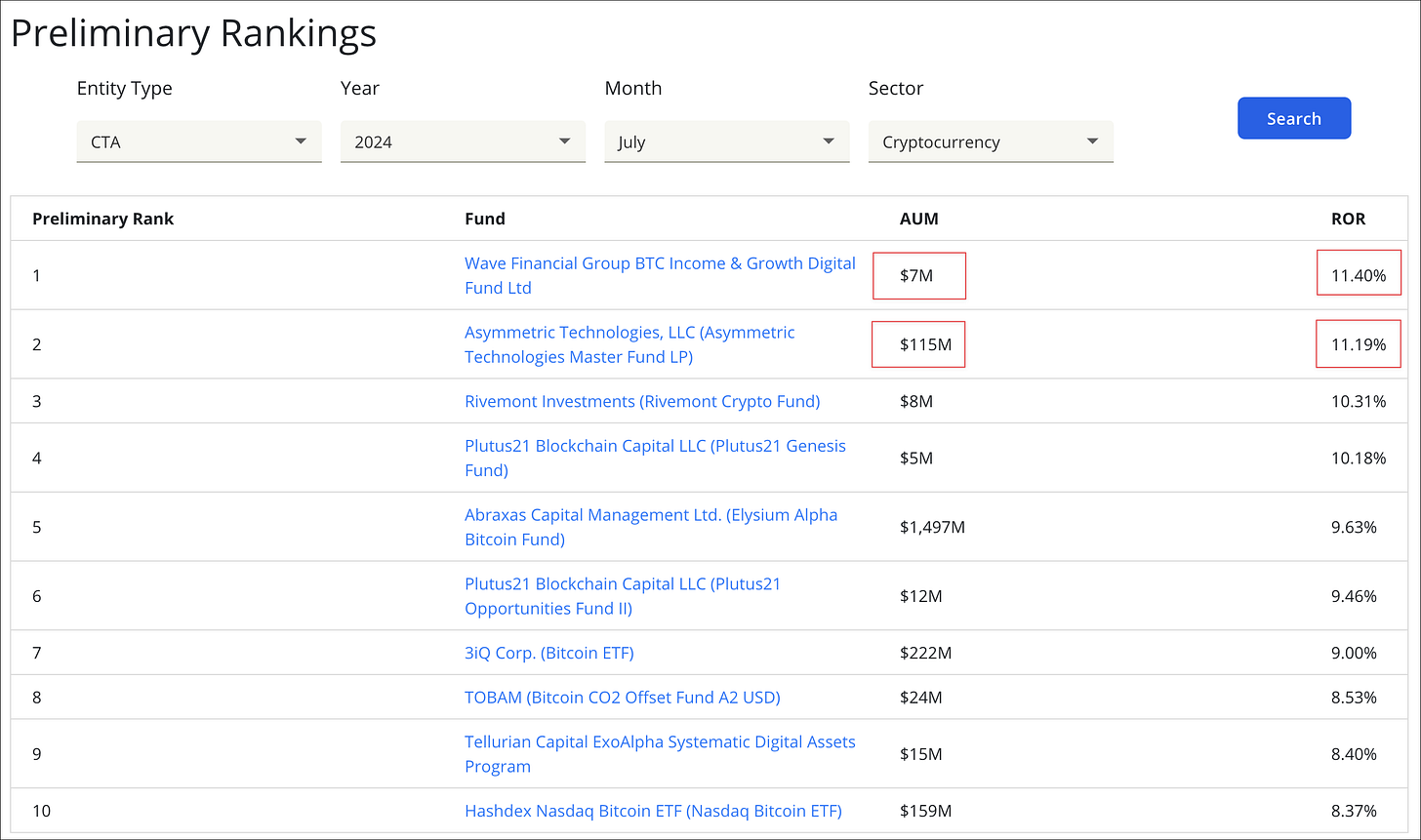This screenshot has width=1421, height=840.
Task: Select the 8.53% ROR value
Action: click(1354, 698)
